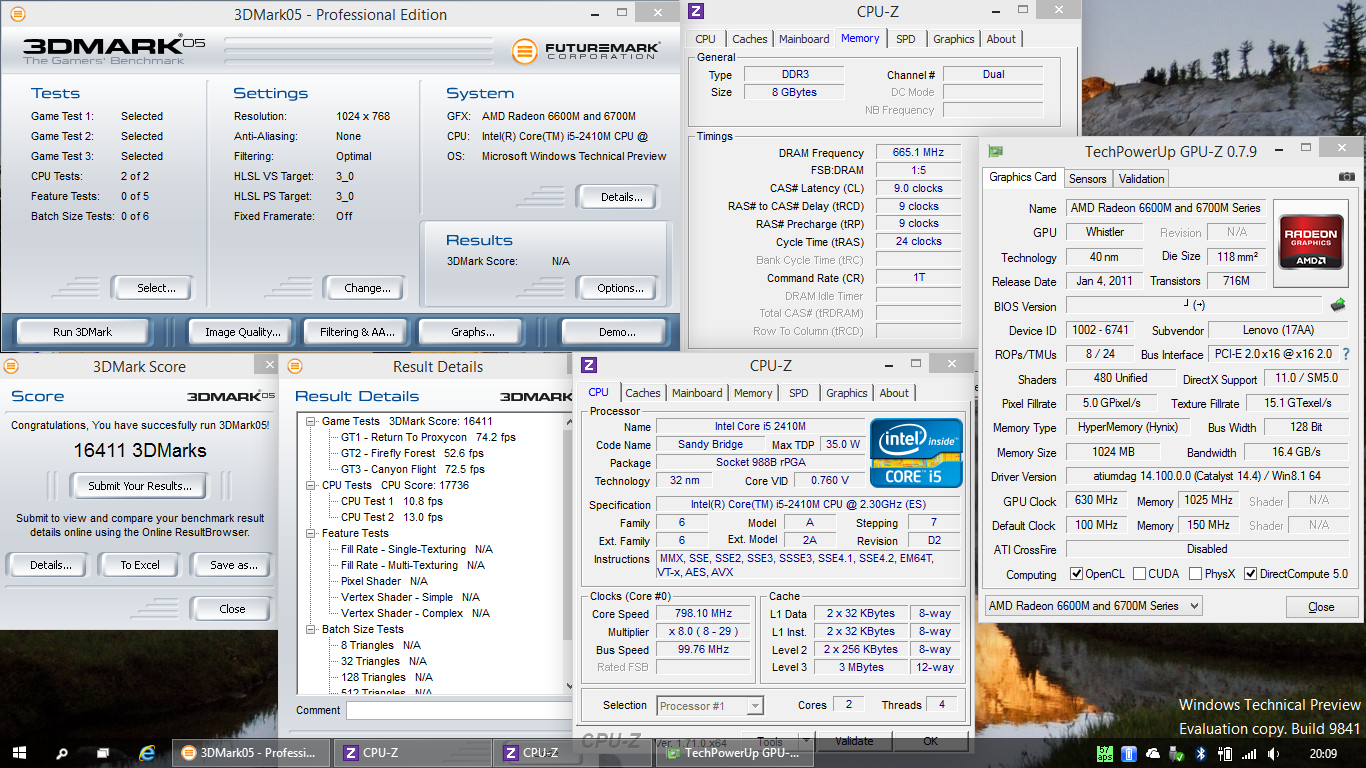Open About tab in CPU-Z Memory window
1366x768 pixels.
coord(1001,39)
